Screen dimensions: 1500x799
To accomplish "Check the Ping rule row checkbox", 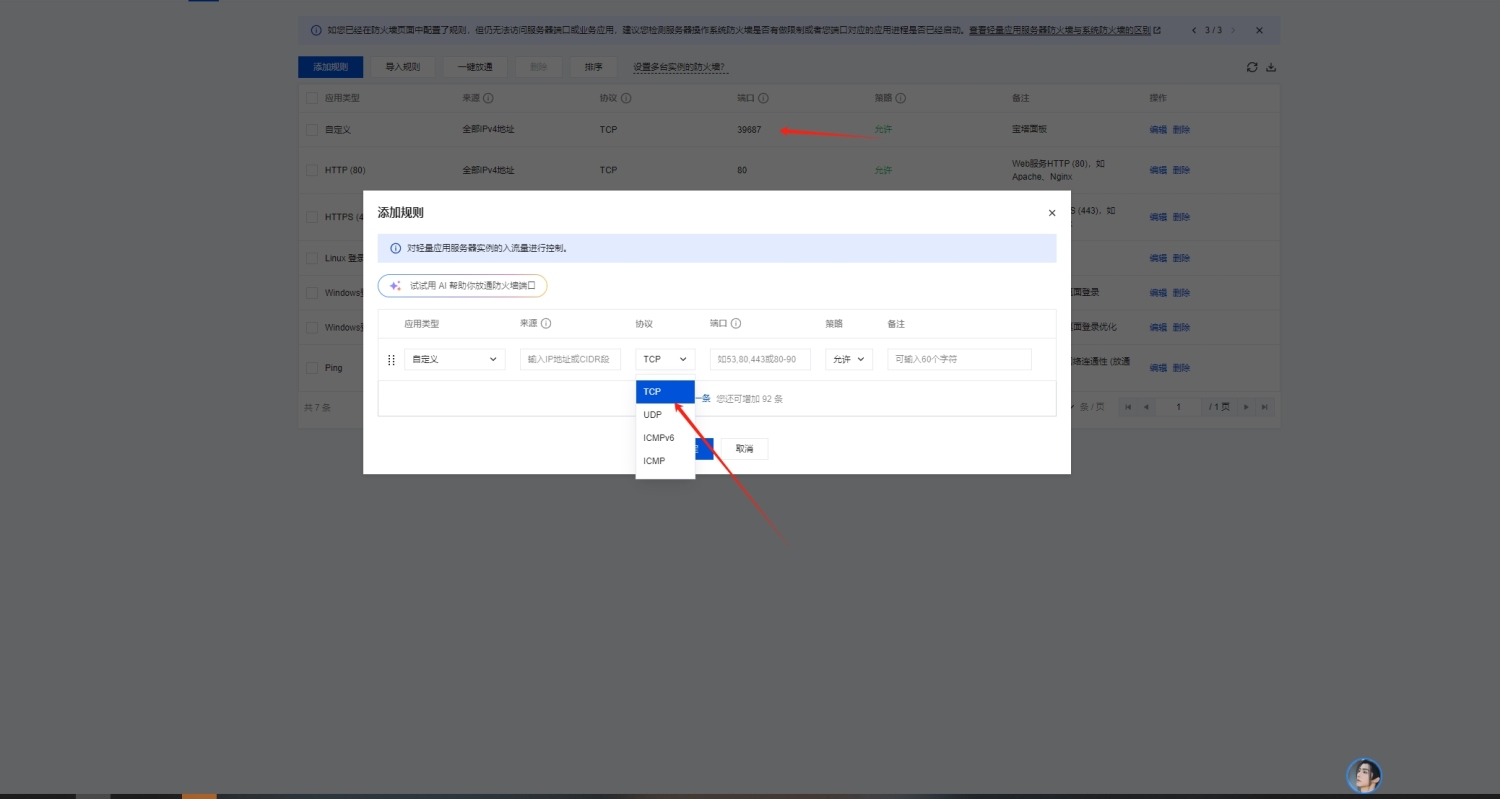I will [x=312, y=367].
